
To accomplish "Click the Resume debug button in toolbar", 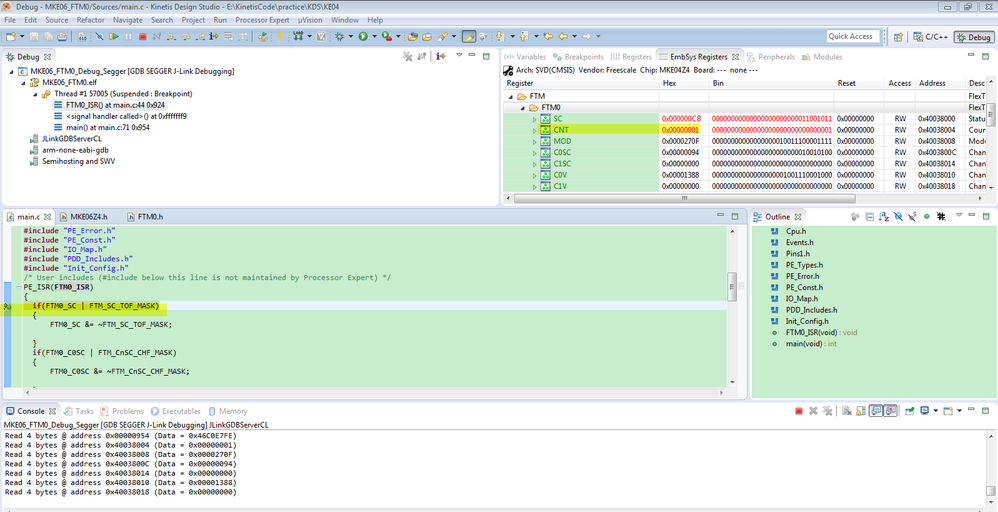I will pos(114,36).
